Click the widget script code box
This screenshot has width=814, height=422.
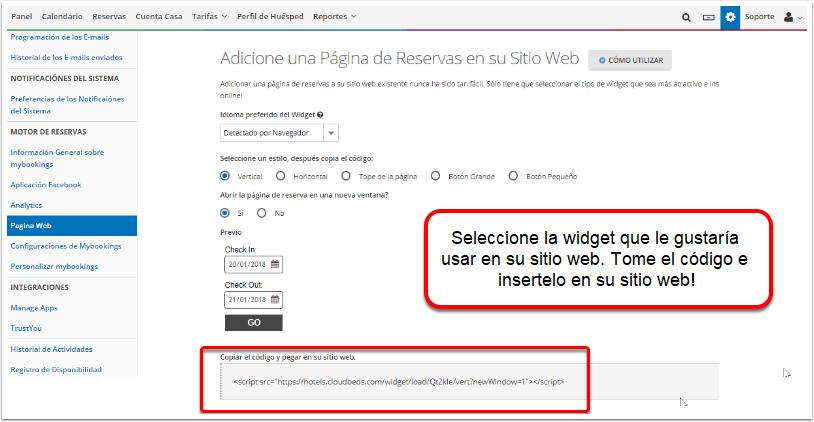469,382
